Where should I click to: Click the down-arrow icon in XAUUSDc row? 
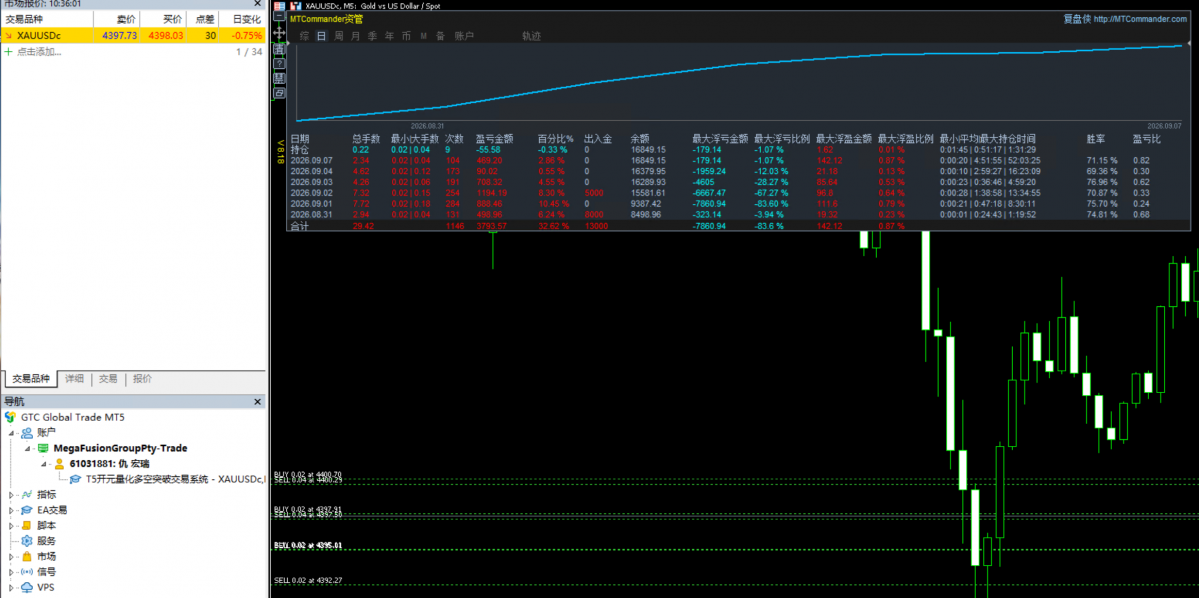click(8, 35)
